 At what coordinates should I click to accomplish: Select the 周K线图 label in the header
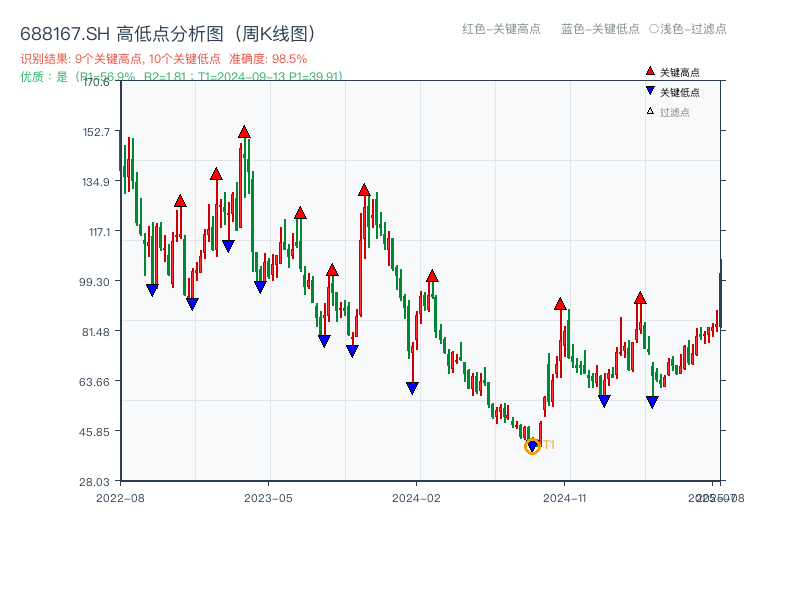[273, 31]
